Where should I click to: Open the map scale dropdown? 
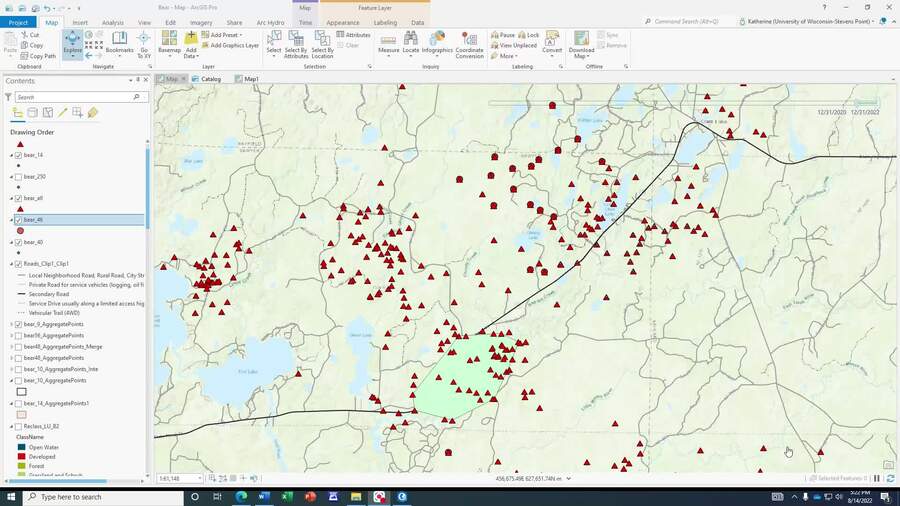point(199,479)
